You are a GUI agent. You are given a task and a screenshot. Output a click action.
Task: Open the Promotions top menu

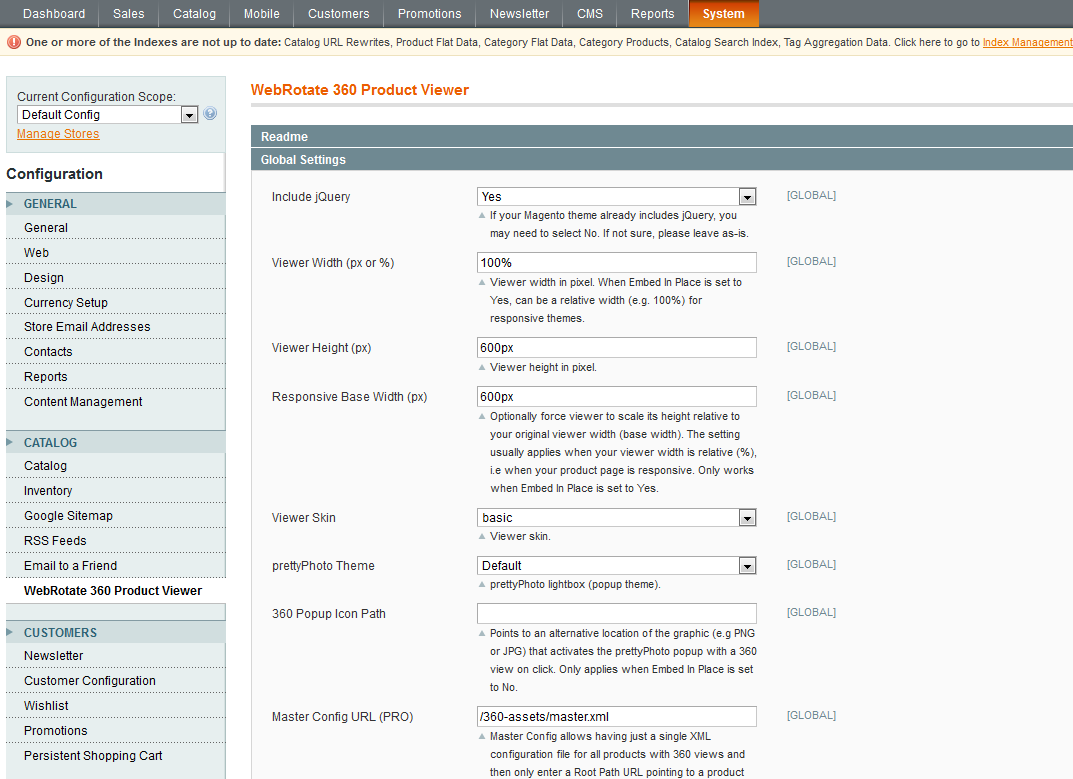(430, 14)
